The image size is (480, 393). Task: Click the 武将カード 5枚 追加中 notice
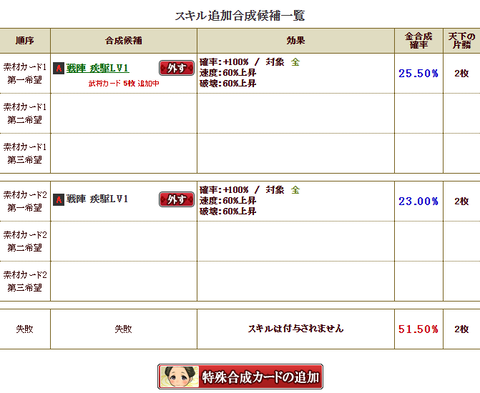[124, 84]
